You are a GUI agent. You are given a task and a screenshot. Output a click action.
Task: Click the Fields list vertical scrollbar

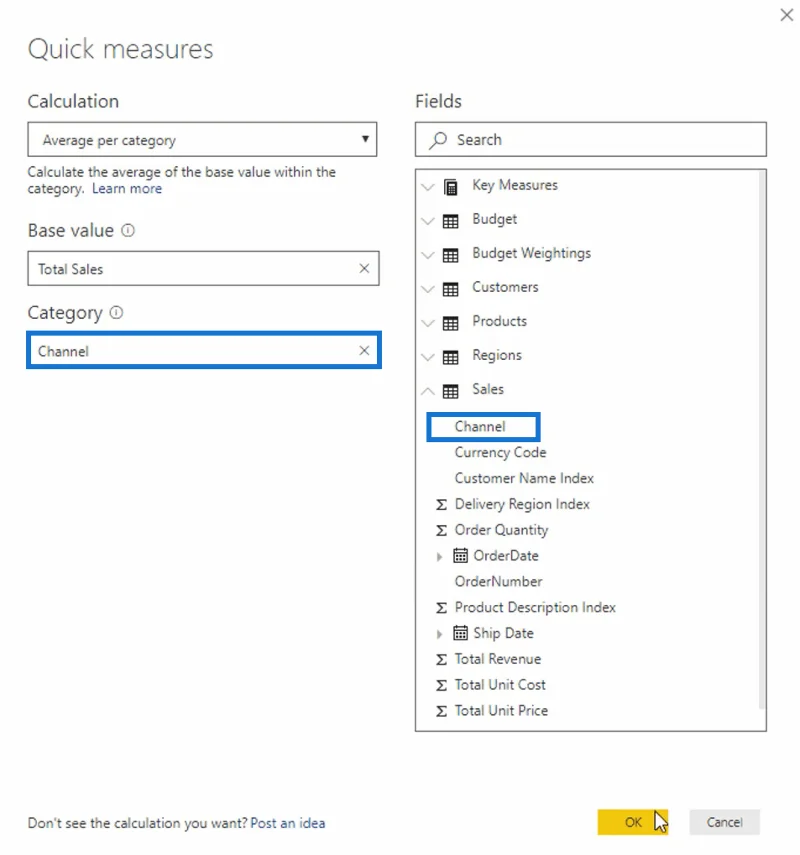coord(761,439)
